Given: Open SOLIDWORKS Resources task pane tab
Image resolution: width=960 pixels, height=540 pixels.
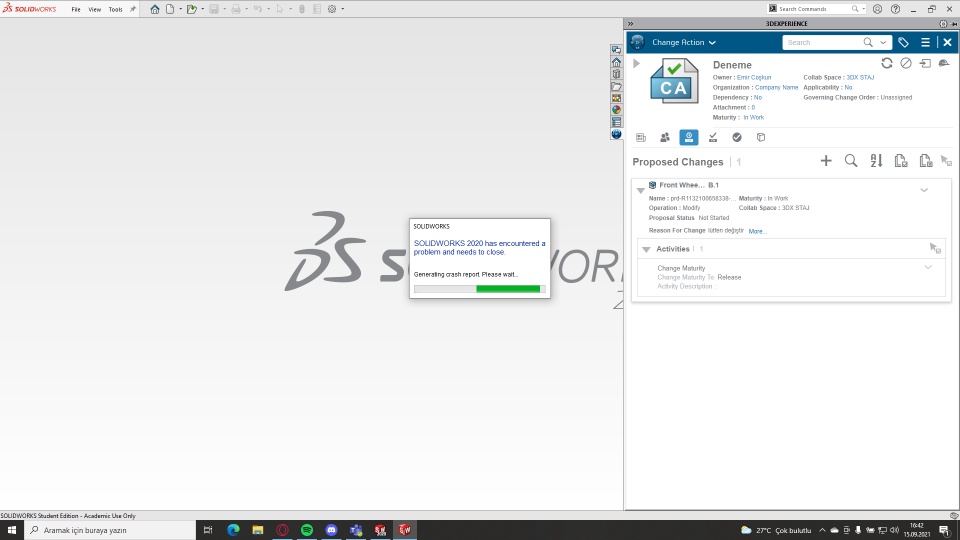Looking at the screenshot, I should click(617, 62).
